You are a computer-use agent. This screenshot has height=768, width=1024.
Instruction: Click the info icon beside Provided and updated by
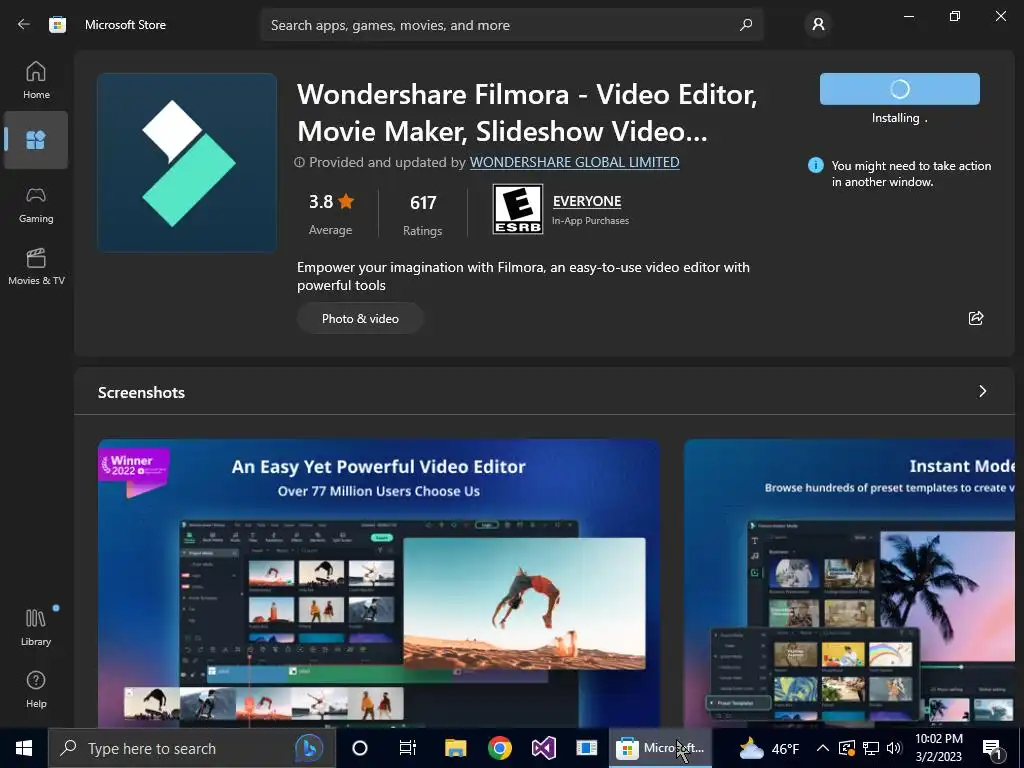299,162
